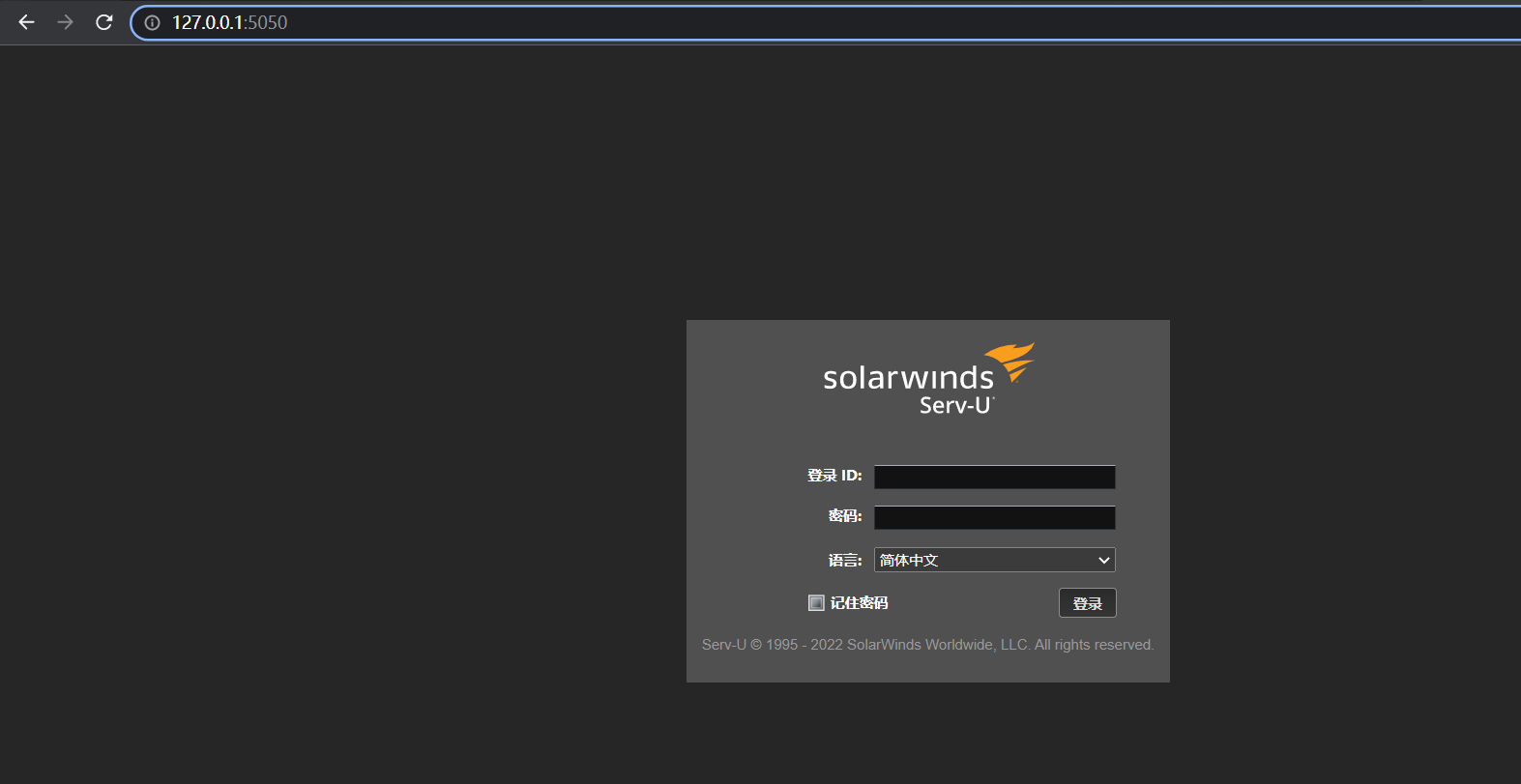The height and width of the screenshot is (784, 1521).
Task: Click the SolarWinds Serv-U logo
Action: tap(928, 379)
